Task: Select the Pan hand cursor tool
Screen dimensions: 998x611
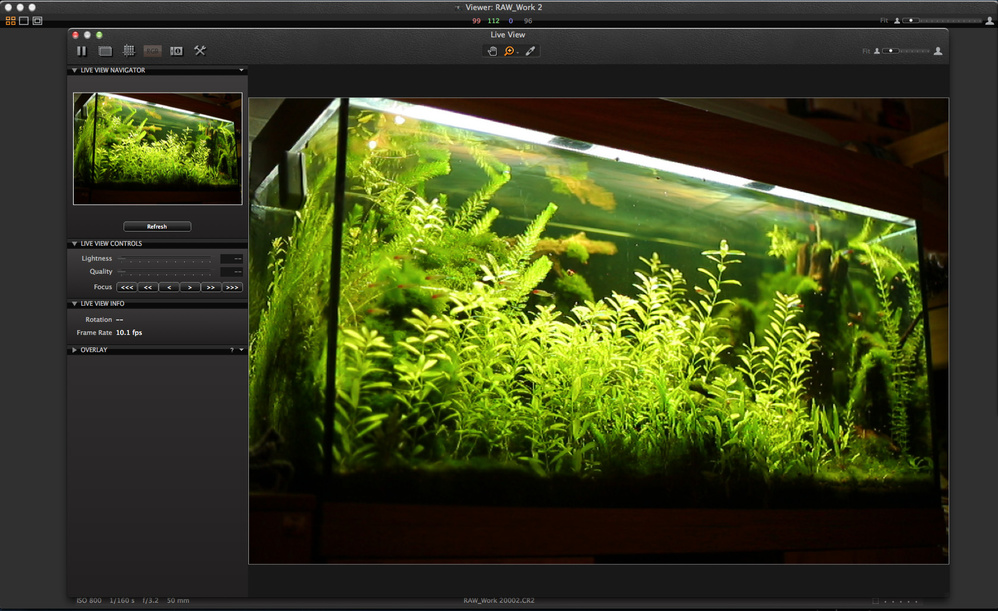Action: [x=492, y=51]
